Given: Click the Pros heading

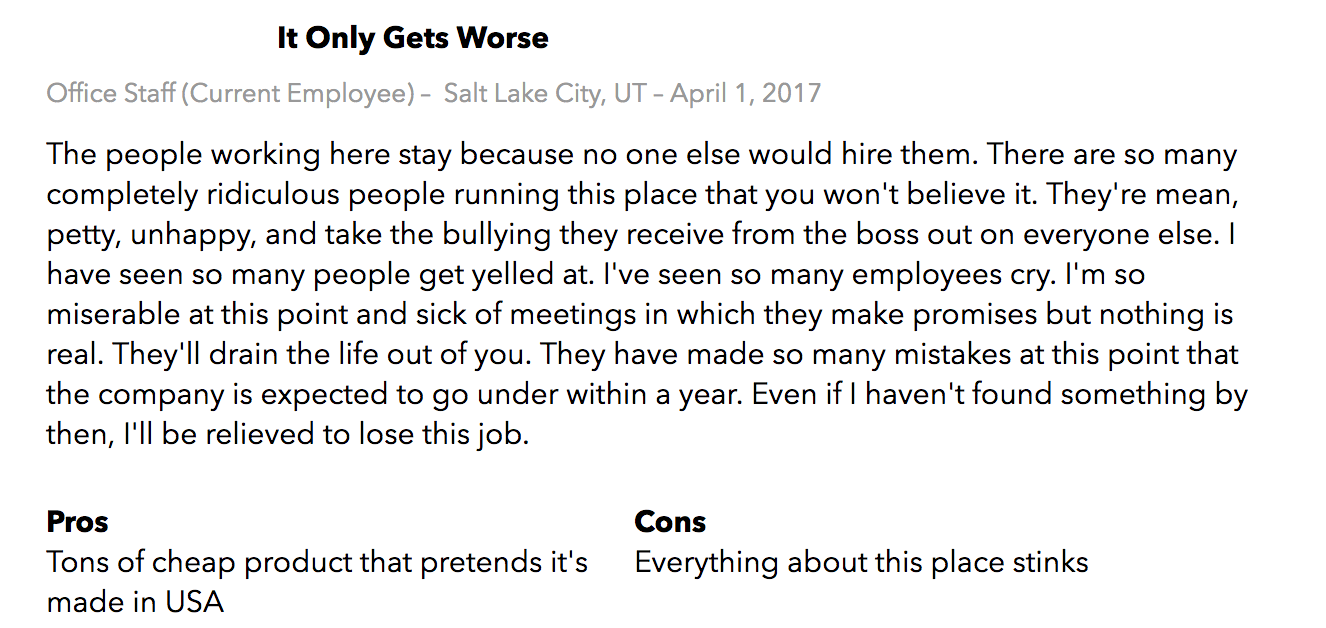Looking at the screenshot, I should (77, 522).
